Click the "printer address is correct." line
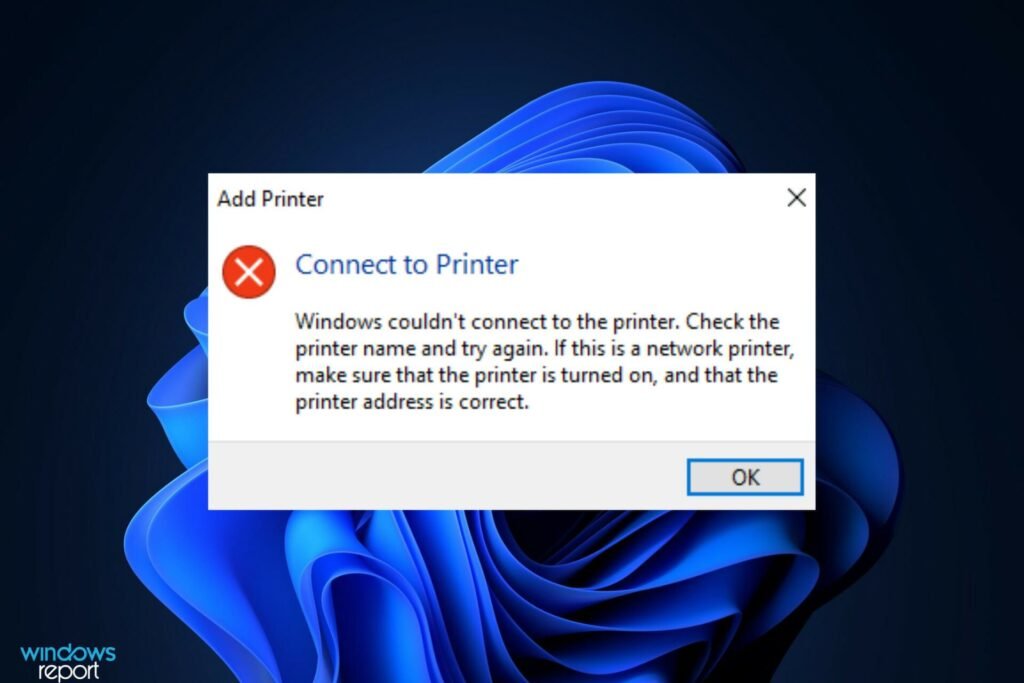This screenshot has width=1024, height=683. [411, 402]
